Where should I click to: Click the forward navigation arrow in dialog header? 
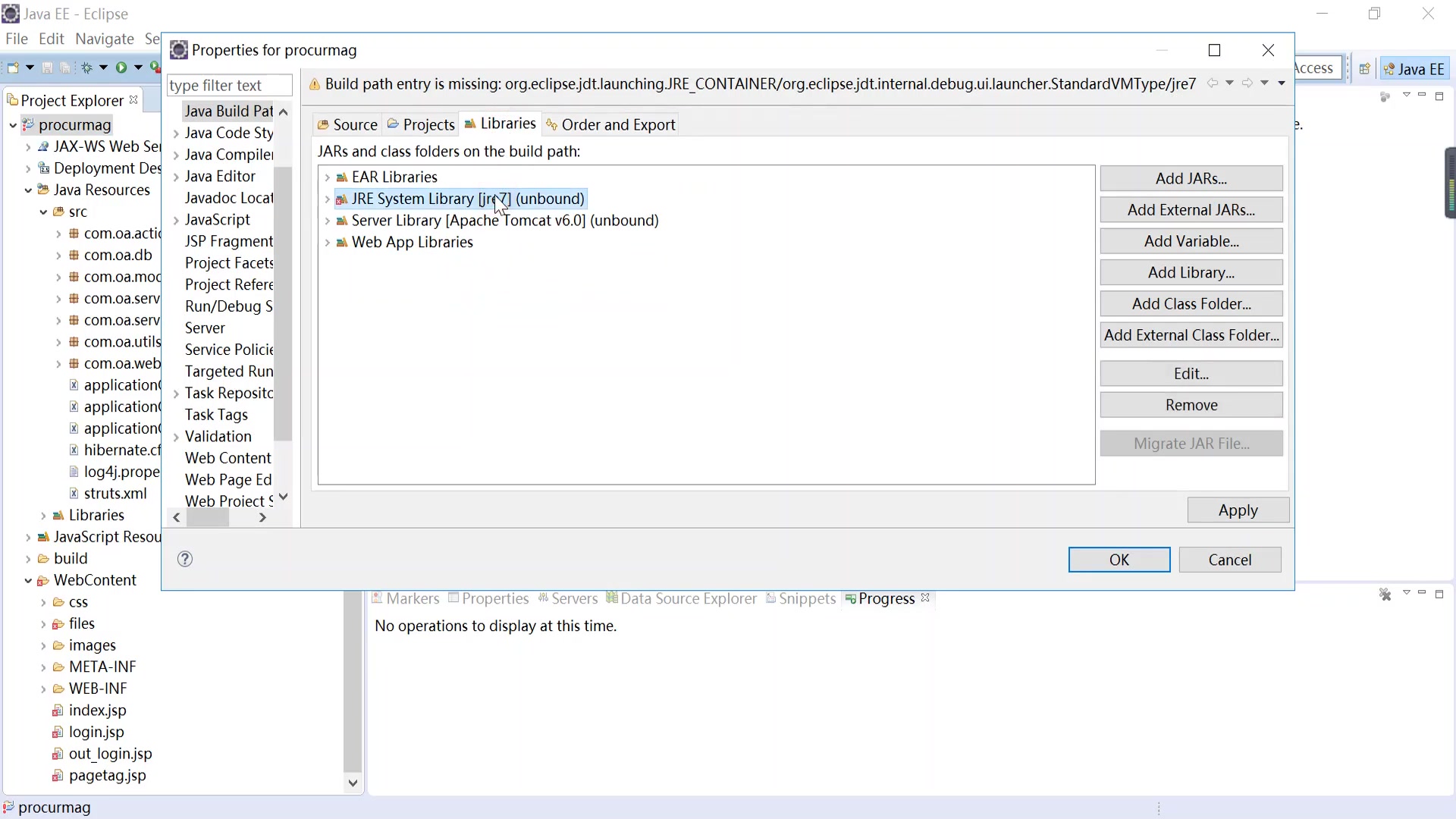point(1247,83)
